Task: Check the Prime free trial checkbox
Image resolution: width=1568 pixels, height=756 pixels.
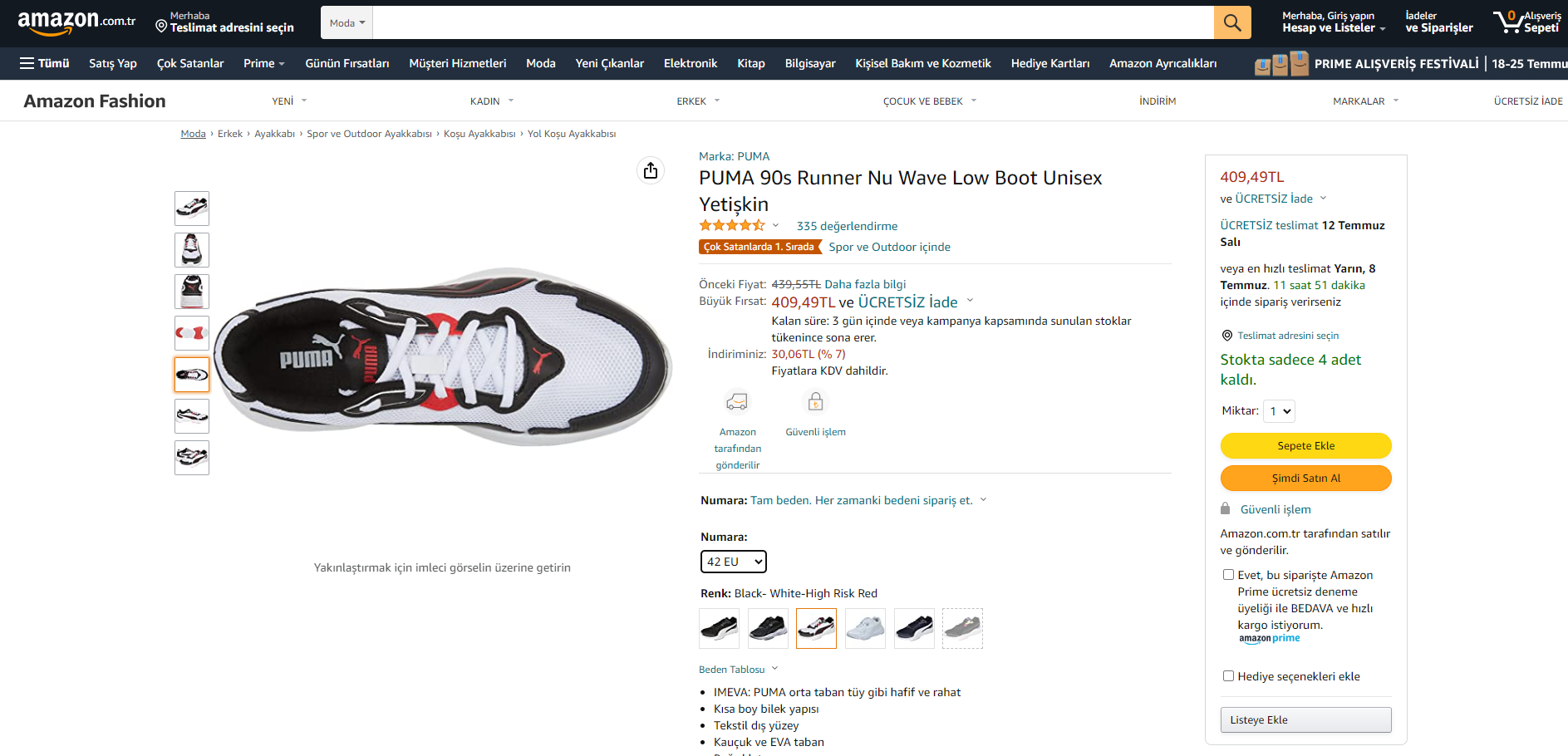Action: 1228,575
